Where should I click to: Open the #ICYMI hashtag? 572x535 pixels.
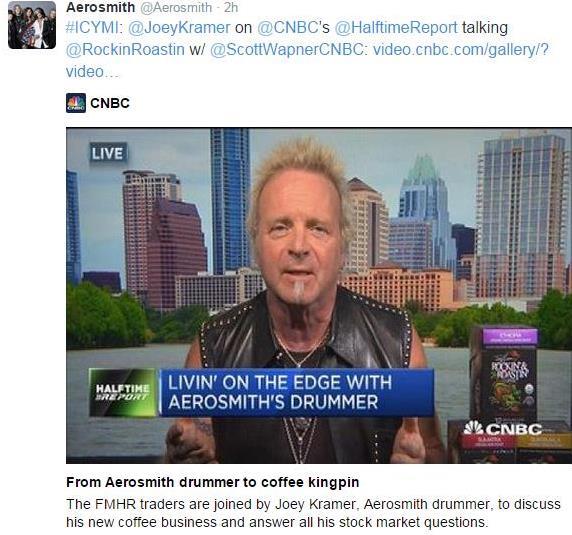coord(92,28)
